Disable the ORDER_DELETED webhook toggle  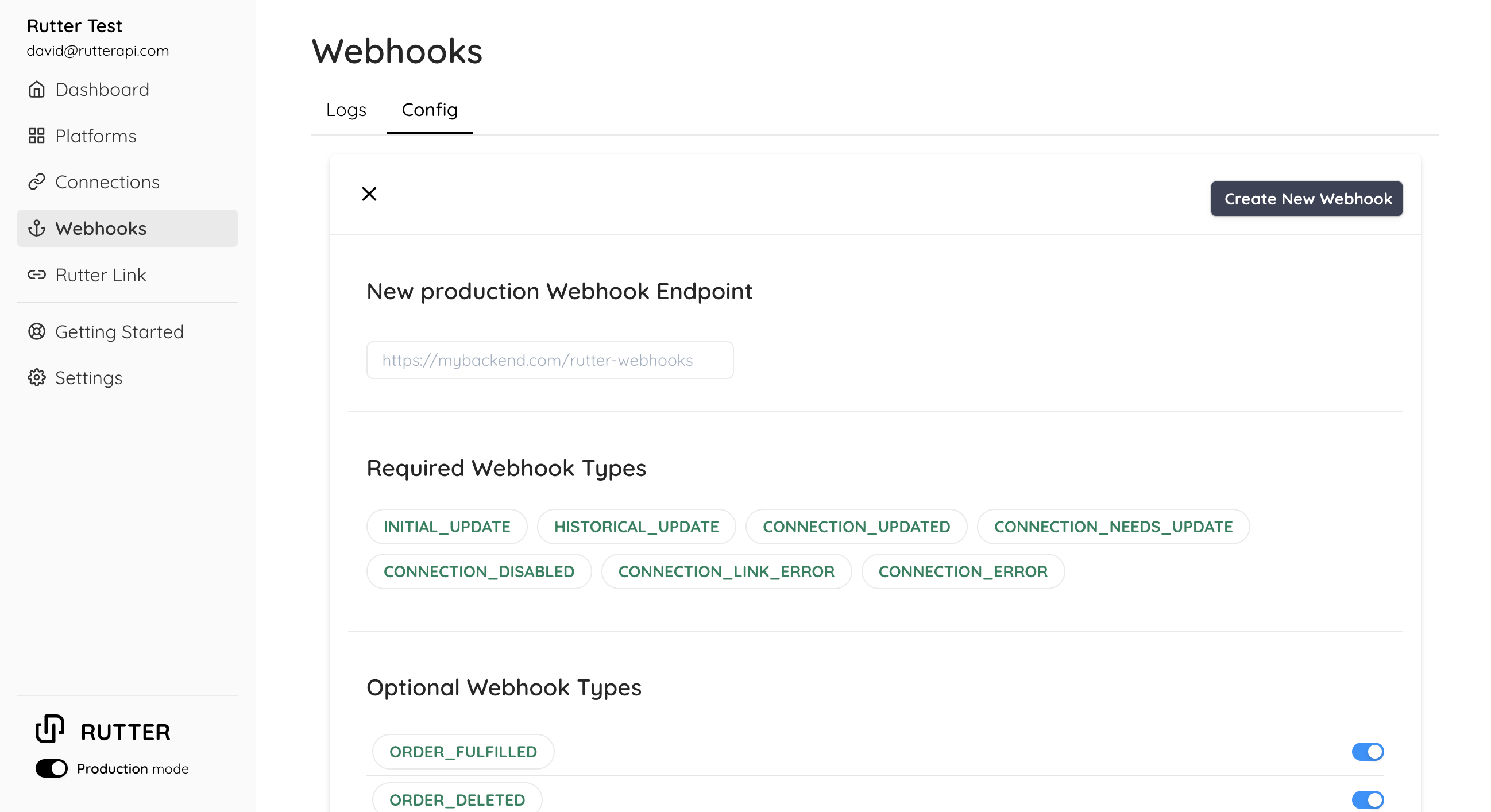tap(1367, 799)
